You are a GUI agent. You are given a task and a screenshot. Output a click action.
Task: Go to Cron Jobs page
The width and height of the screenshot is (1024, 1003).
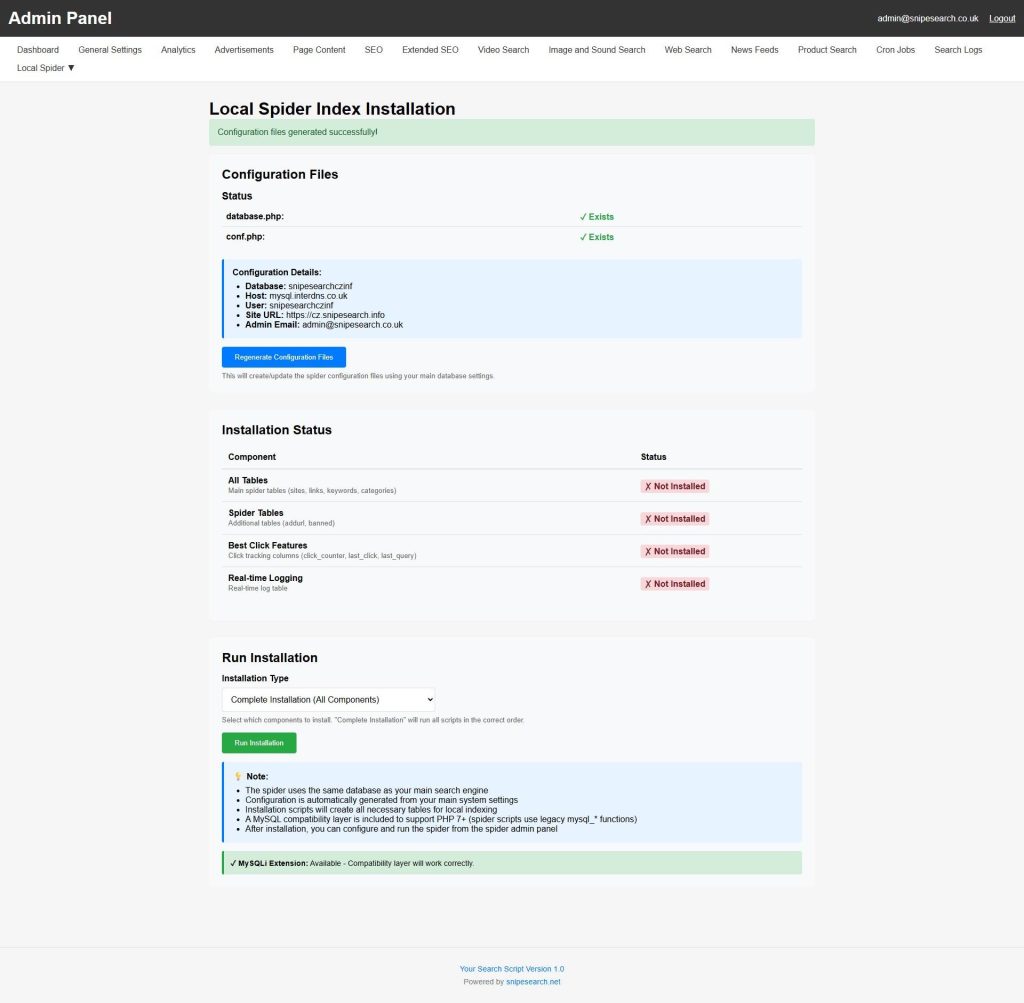(895, 50)
